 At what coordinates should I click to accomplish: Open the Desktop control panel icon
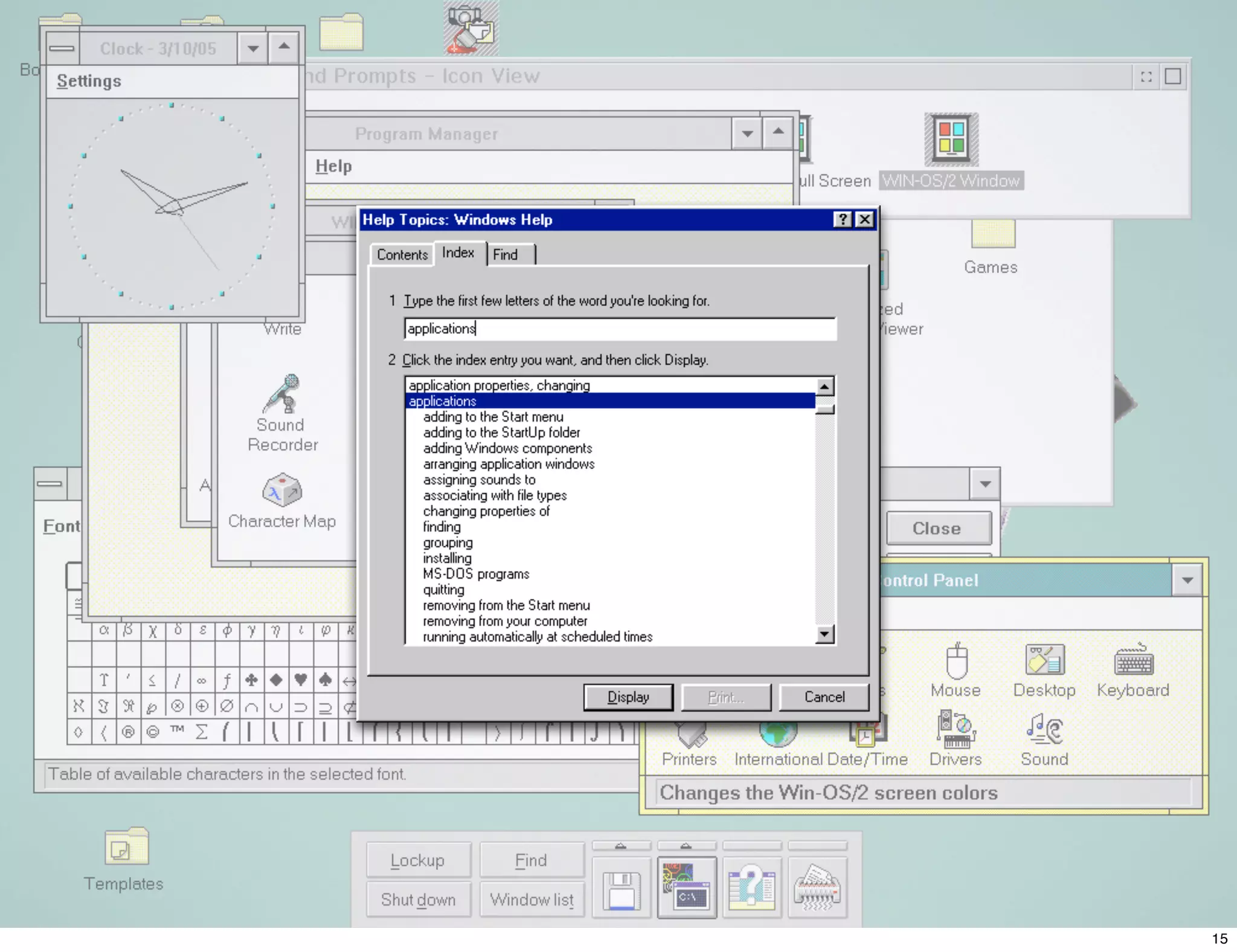(1044, 660)
